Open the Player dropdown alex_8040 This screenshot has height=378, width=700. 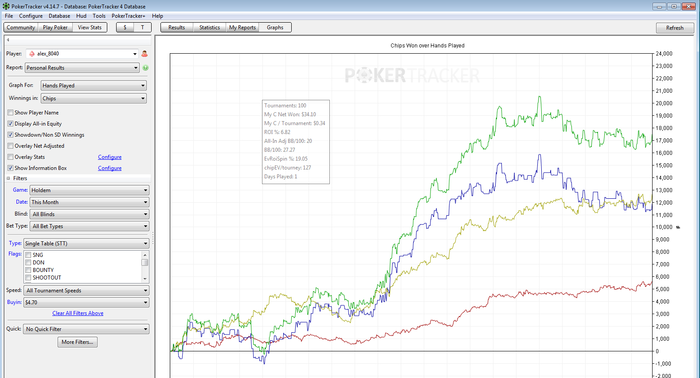point(82,54)
